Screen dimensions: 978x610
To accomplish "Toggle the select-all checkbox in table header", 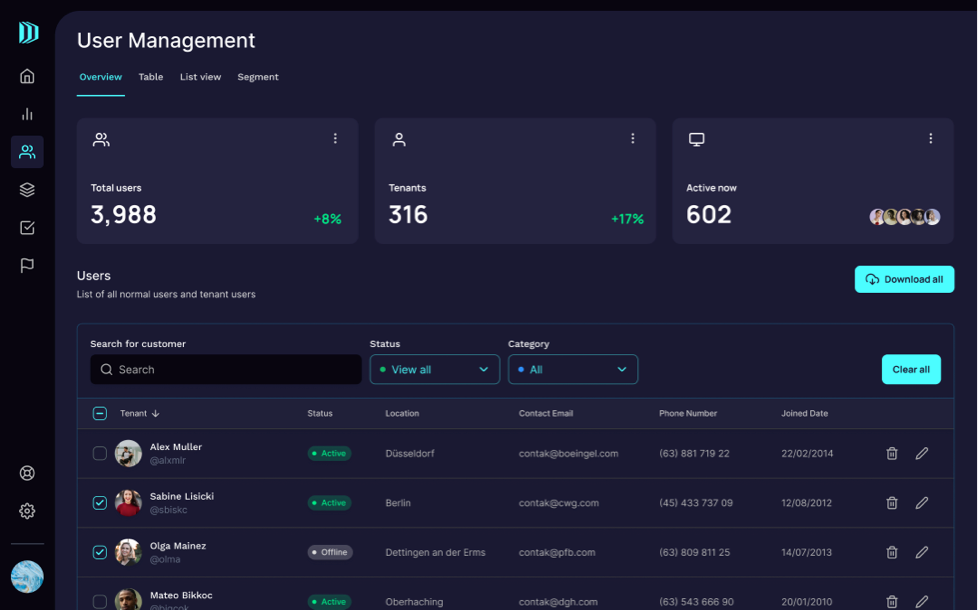I will click(x=100, y=413).
